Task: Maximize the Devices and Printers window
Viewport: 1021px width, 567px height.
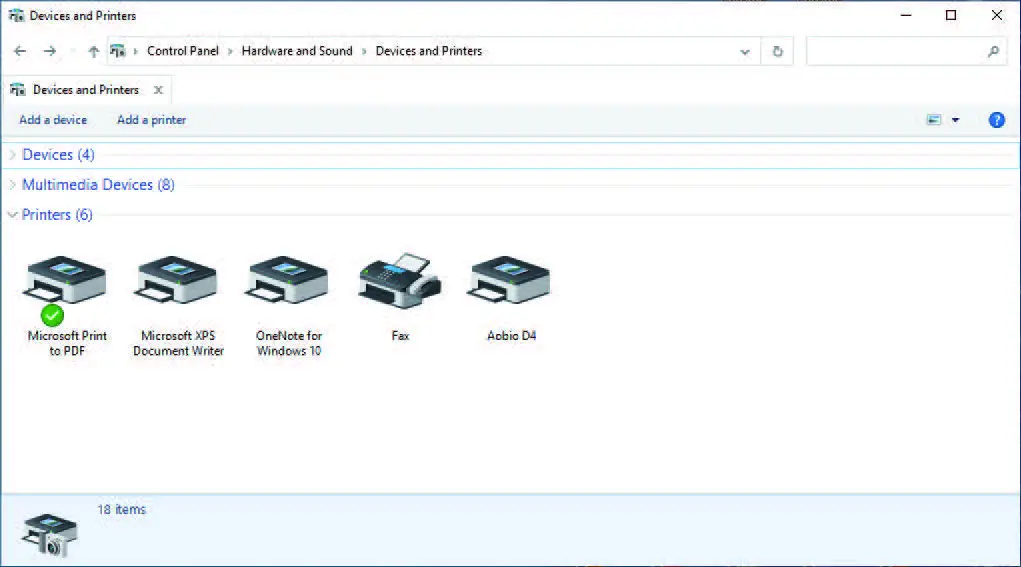Action: 951,15
